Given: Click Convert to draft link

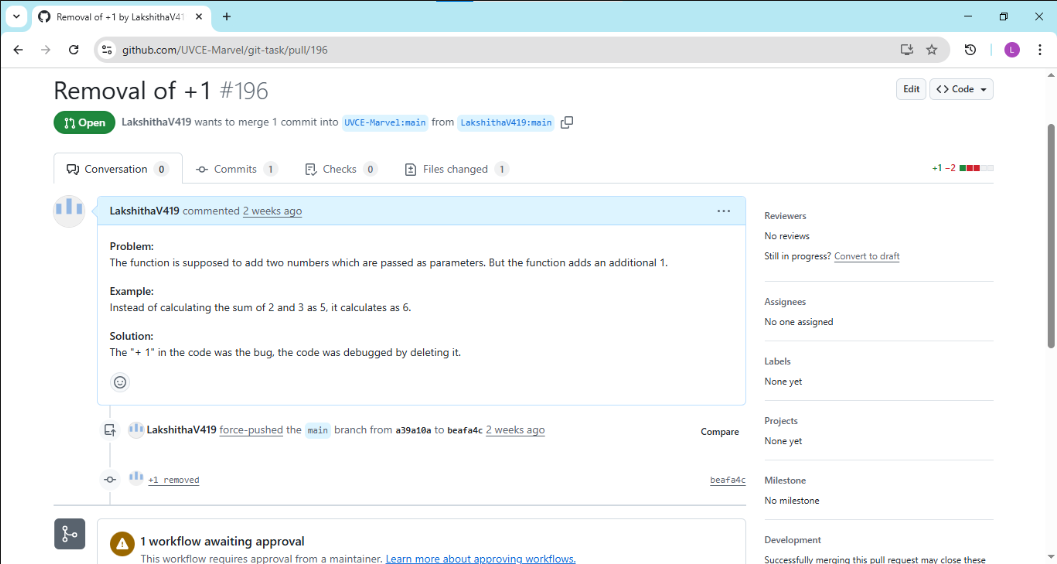Looking at the screenshot, I should (x=866, y=256).
